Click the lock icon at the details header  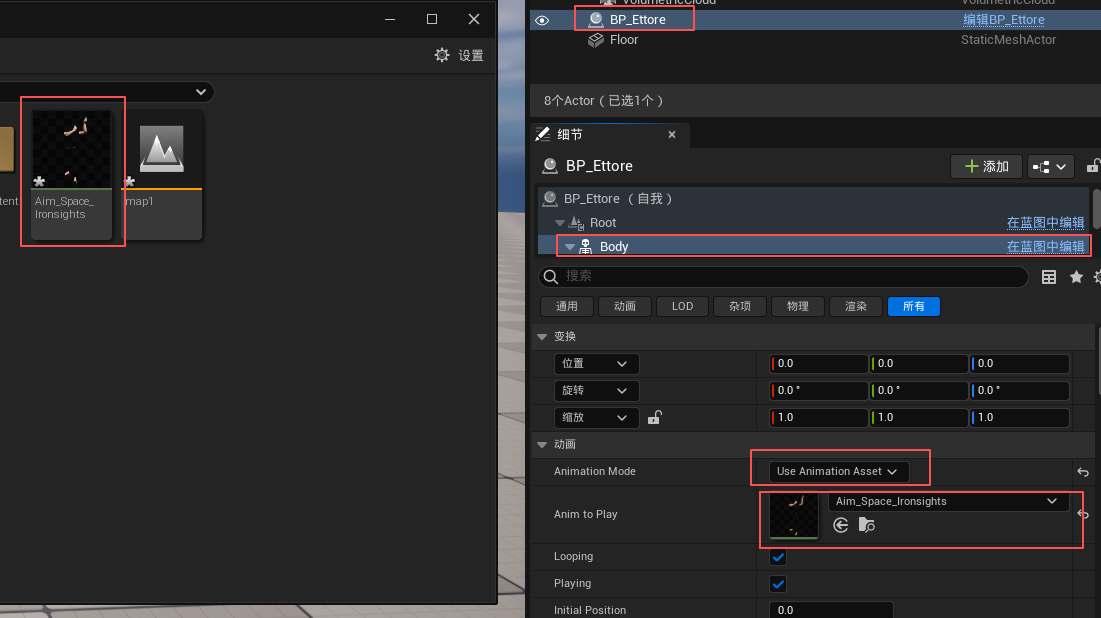tap(1093, 166)
